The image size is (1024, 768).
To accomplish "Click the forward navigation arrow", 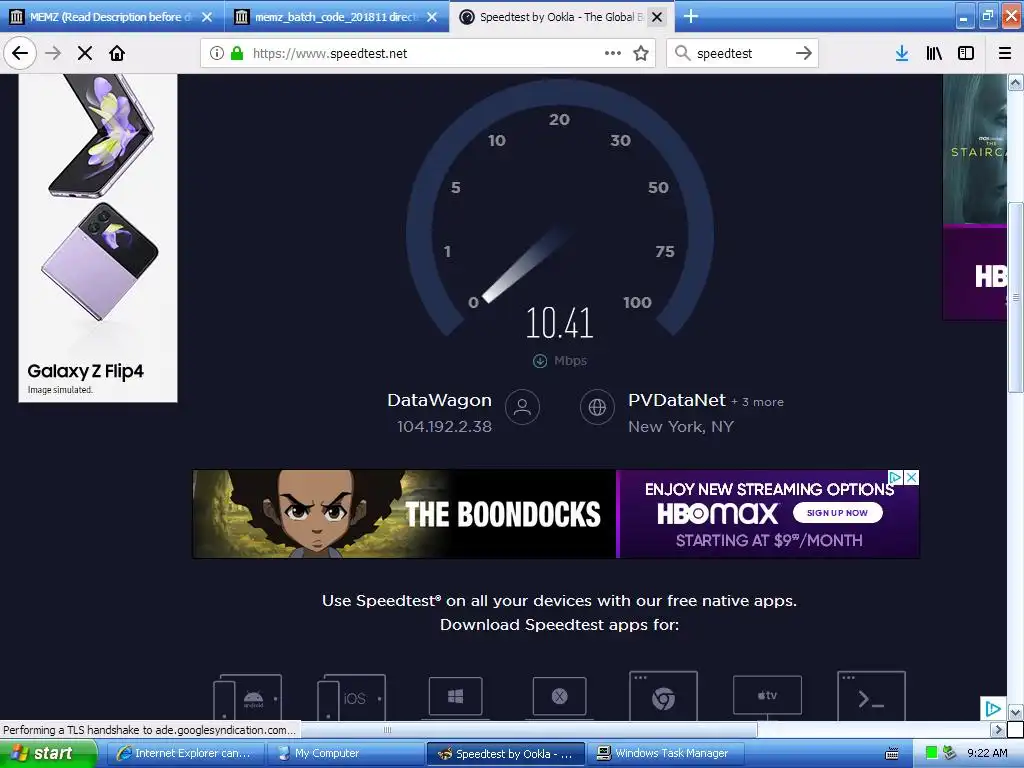I will [x=53, y=53].
